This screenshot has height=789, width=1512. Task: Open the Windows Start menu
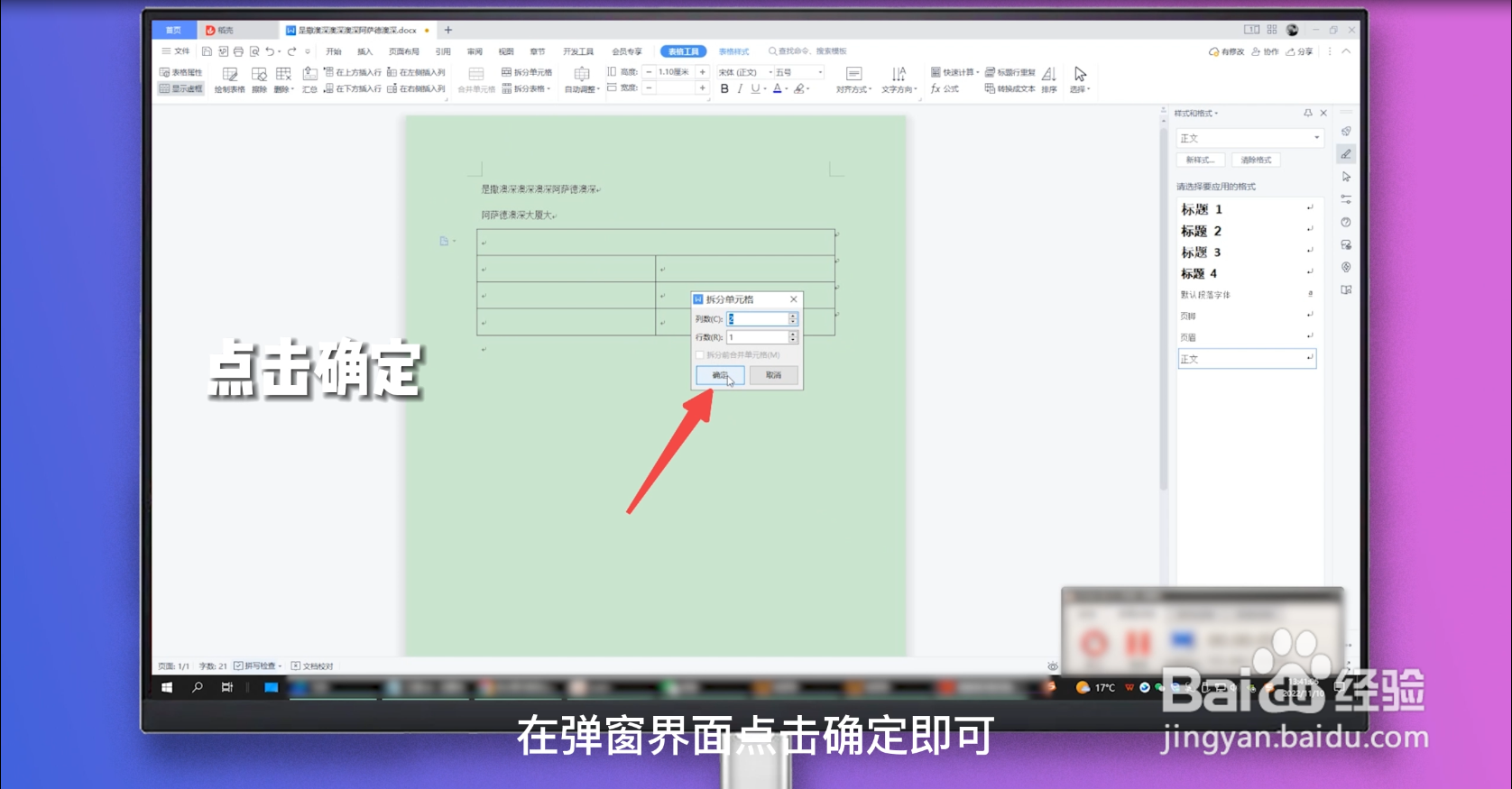coord(167,687)
